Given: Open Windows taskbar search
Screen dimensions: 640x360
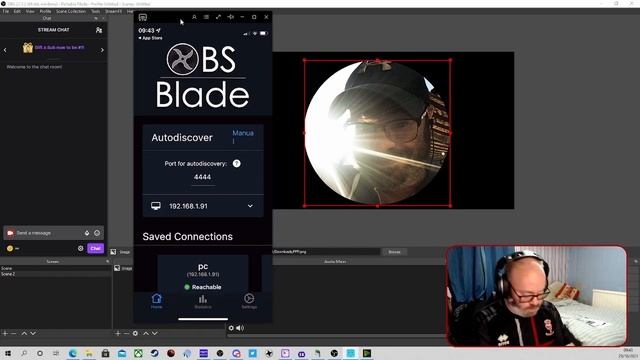Looking at the screenshot, I should pyautogui.click(x=24, y=353).
